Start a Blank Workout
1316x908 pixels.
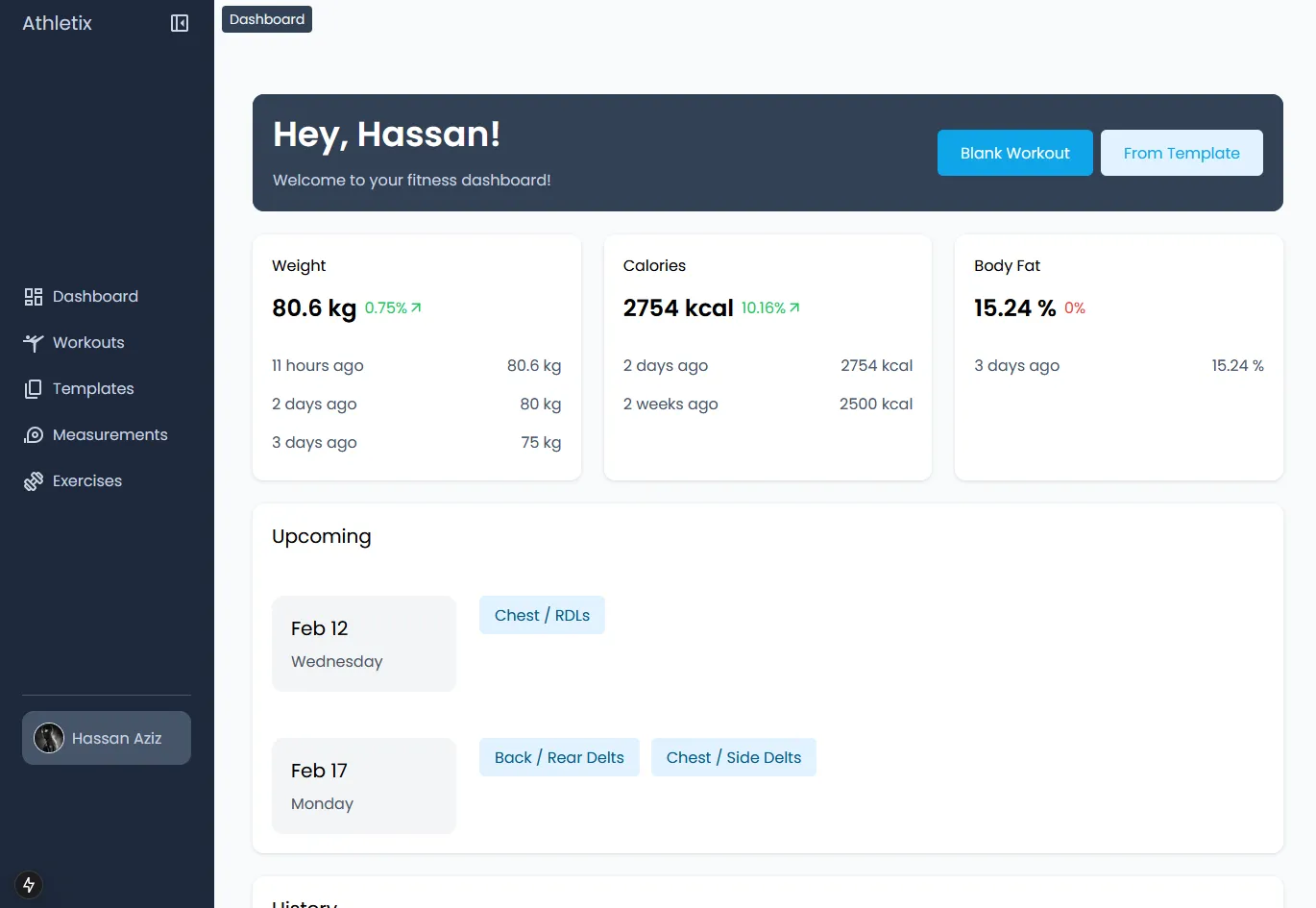[1014, 153]
